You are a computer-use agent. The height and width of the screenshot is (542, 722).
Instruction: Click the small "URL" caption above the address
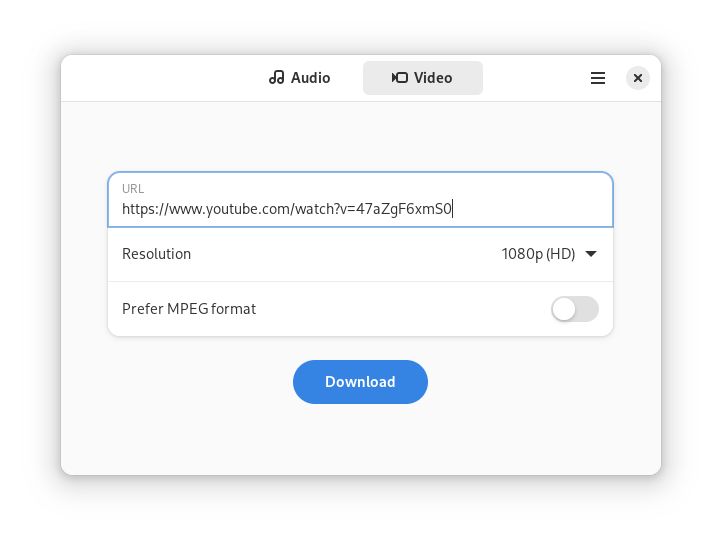tap(133, 188)
